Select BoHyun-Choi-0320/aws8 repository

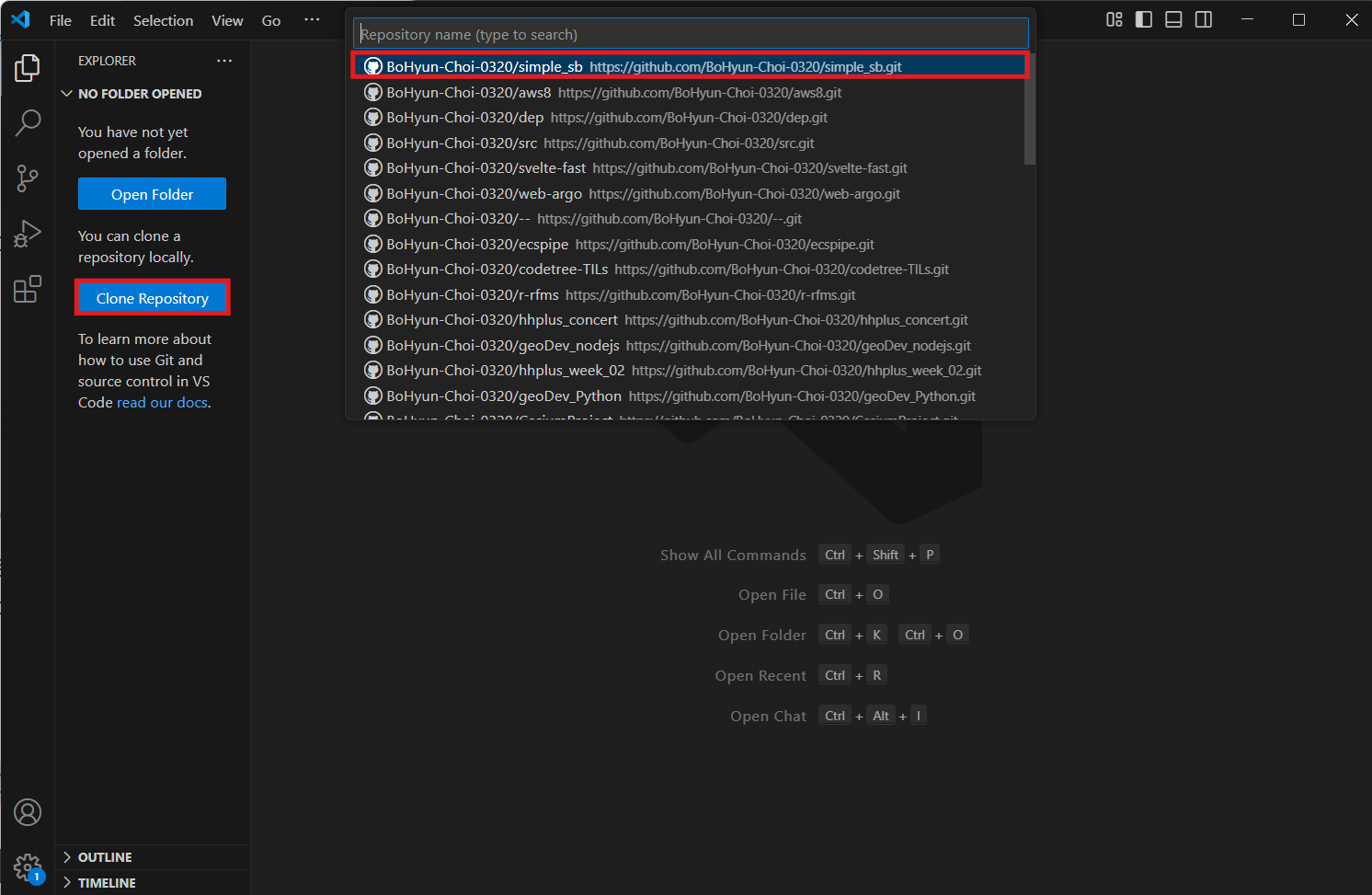click(x=689, y=92)
